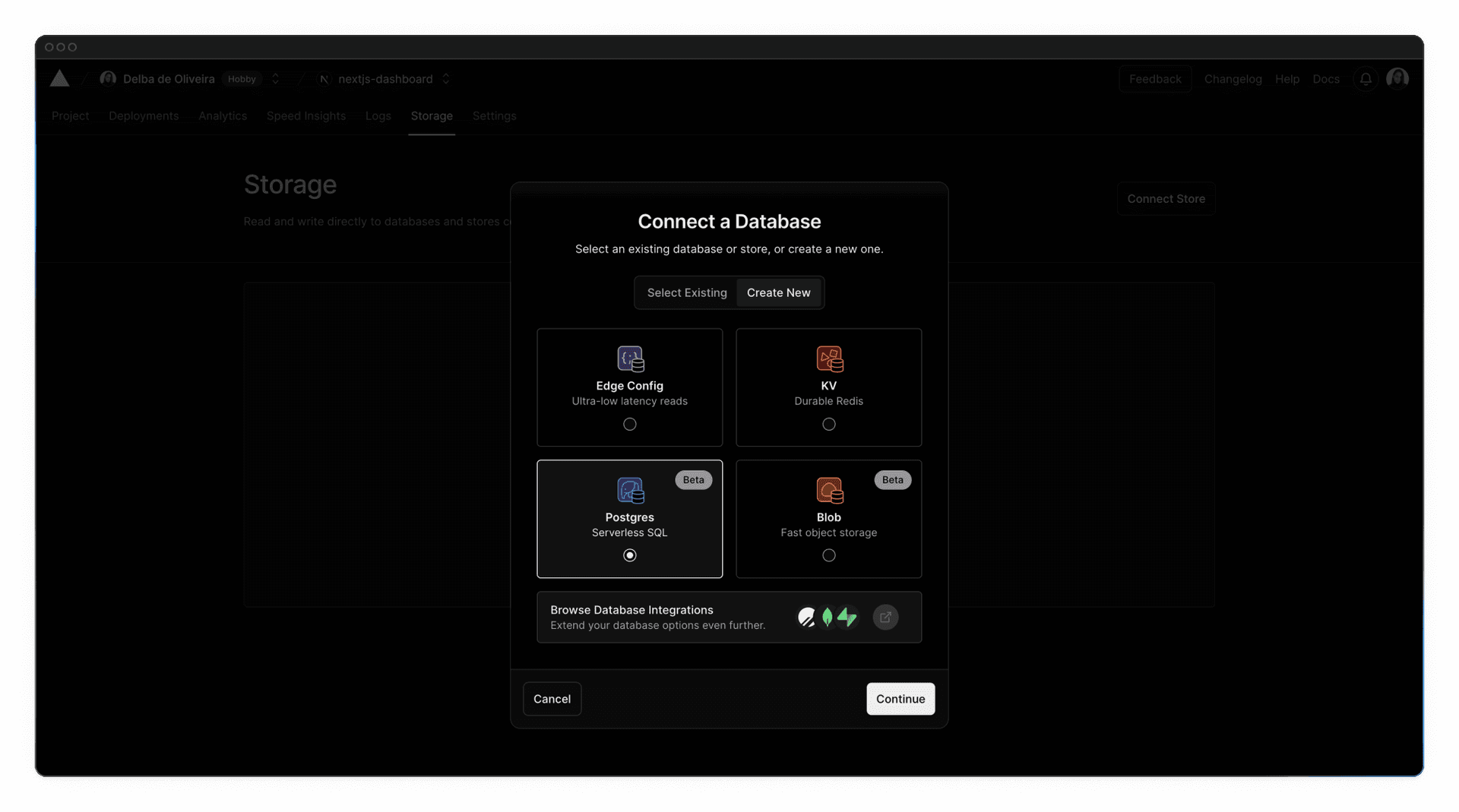The height and width of the screenshot is (812, 1459).
Task: Switch to the Analytics tab
Action: pos(223,115)
